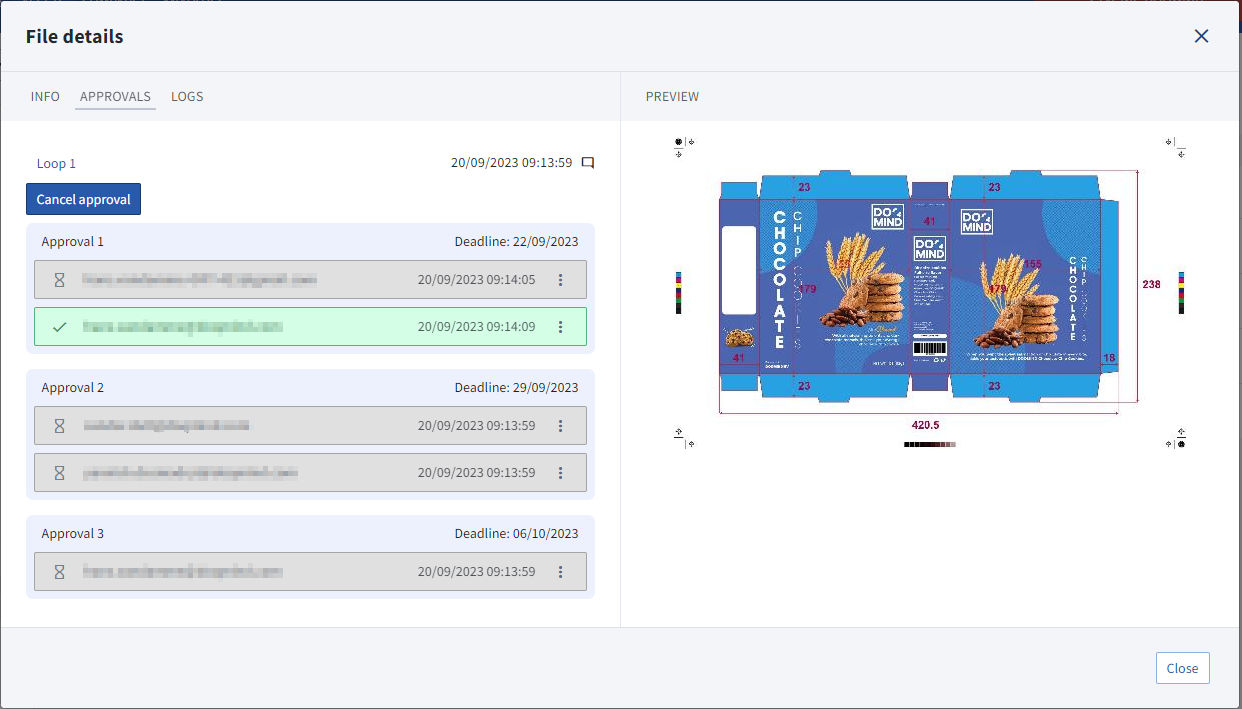Click hourglass icon on first Approval 2 row
The width and height of the screenshot is (1242, 709).
tap(59, 426)
